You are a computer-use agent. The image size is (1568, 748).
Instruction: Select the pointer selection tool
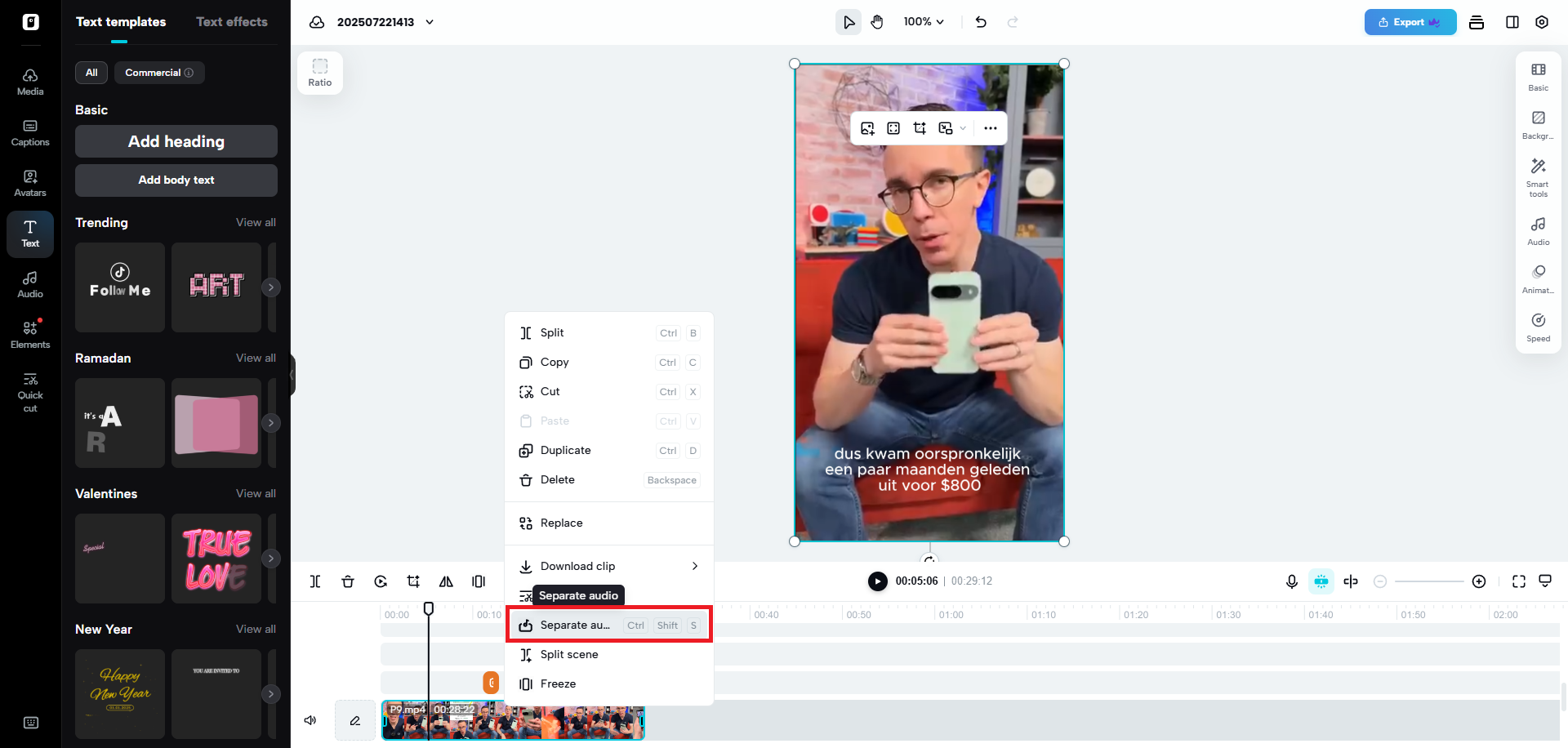coord(849,22)
